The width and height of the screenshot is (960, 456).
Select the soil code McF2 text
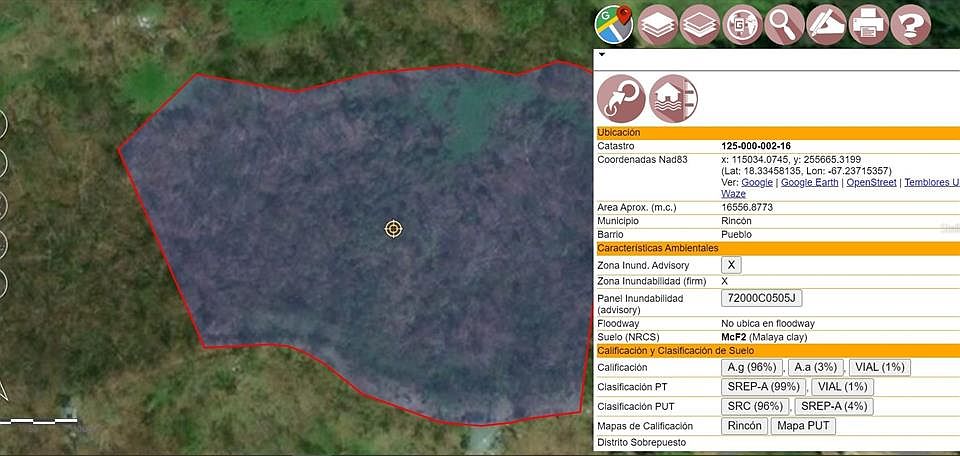click(x=733, y=337)
